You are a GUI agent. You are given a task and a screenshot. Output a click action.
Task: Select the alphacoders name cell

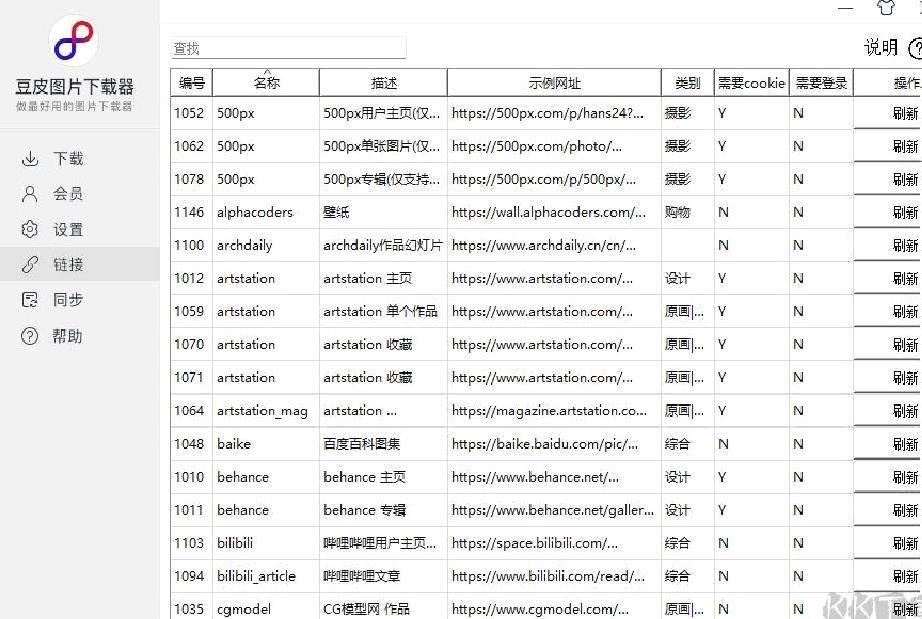click(x=266, y=212)
